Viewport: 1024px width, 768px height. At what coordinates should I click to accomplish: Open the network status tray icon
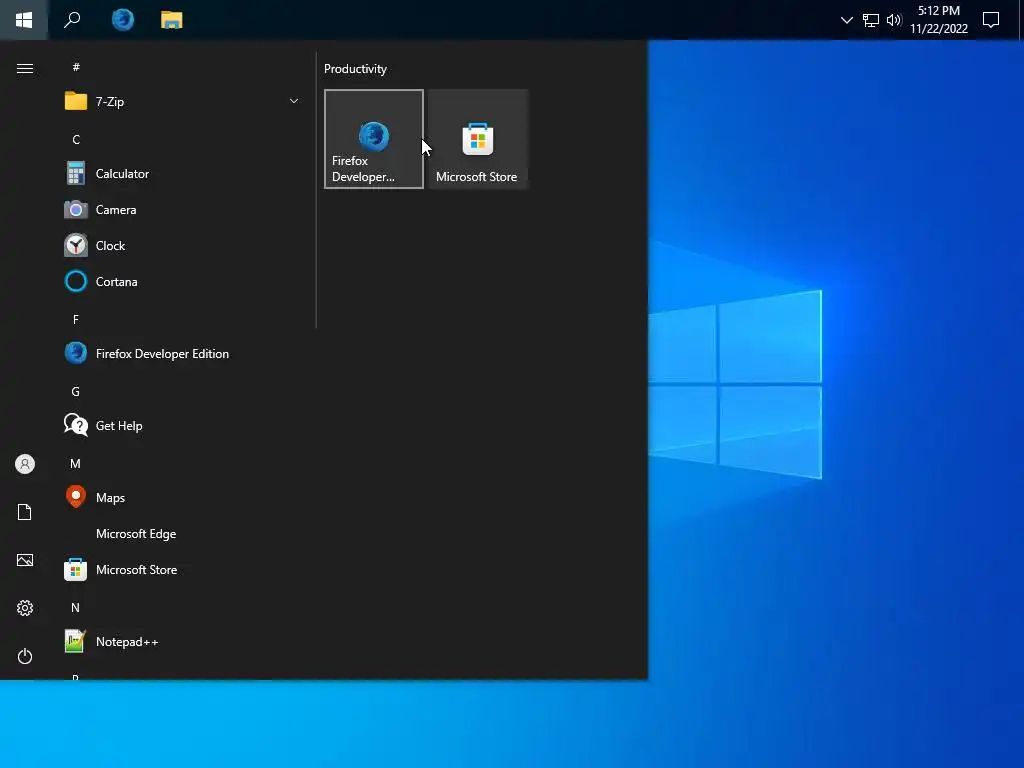(x=871, y=20)
